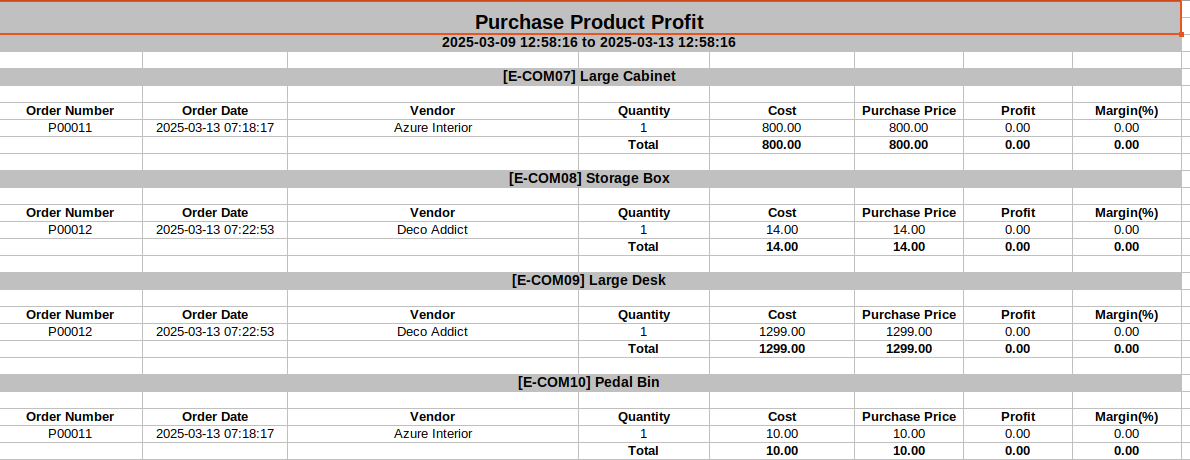1190x460 pixels.
Task: Select the 'Quantity' header in the Storage Box section
Action: click(643, 213)
